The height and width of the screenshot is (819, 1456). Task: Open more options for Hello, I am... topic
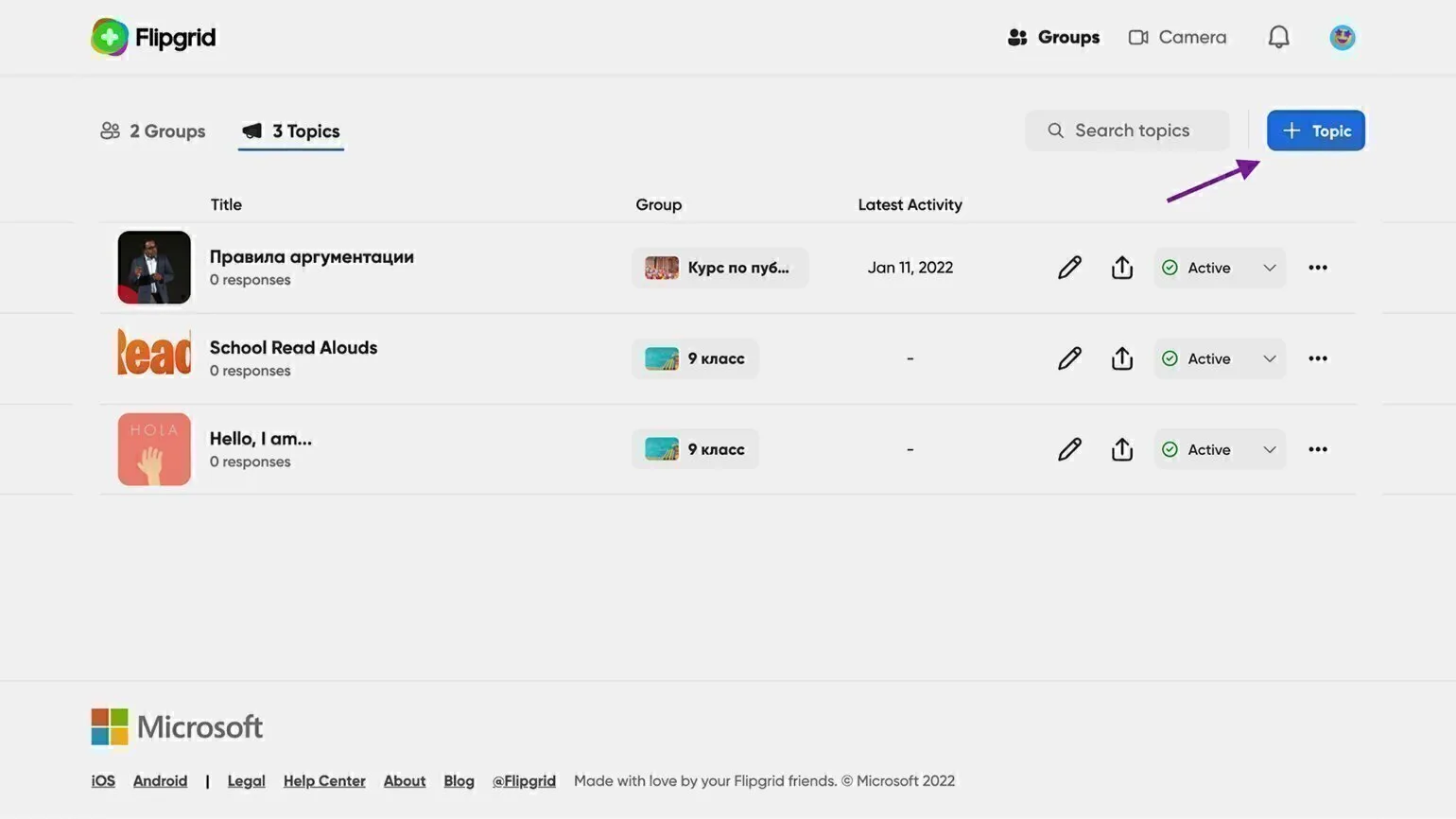pos(1317,449)
